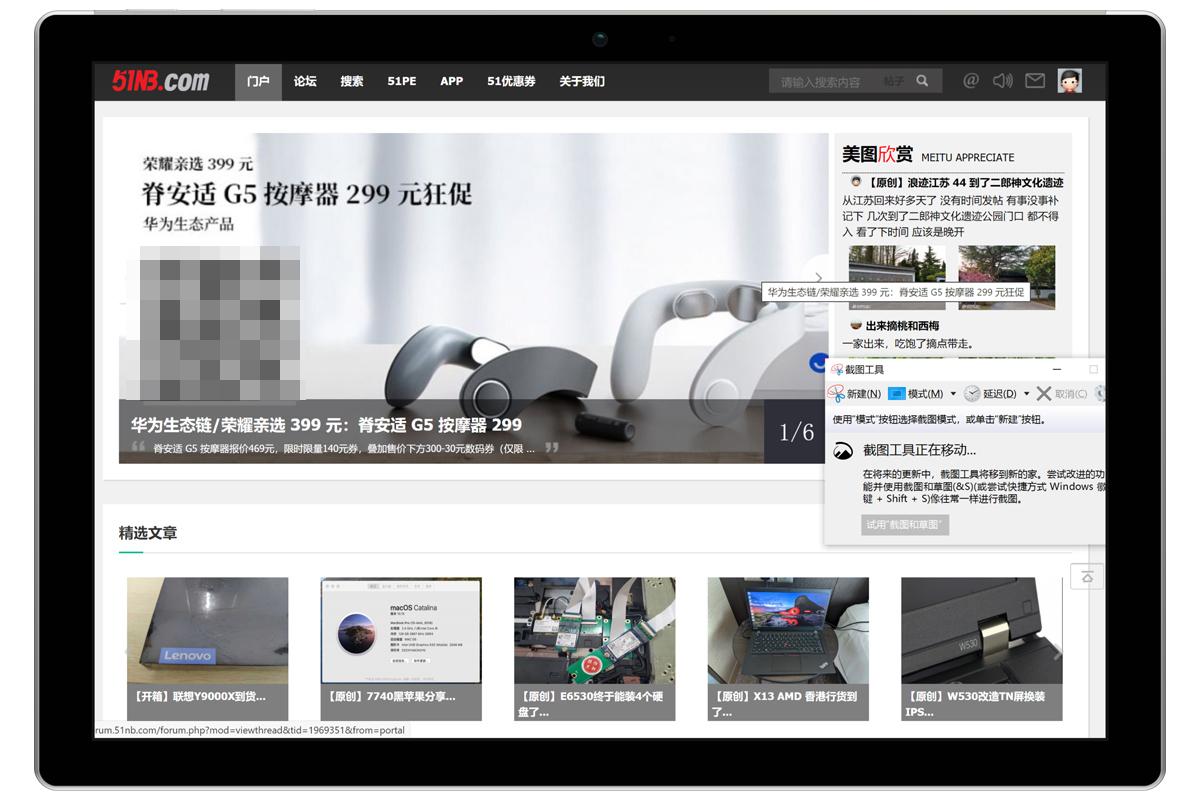Screen dimensions: 1200x800
Task: Open the macOS Catalina 7740黑苹果 thumbnail
Action: 400,630
